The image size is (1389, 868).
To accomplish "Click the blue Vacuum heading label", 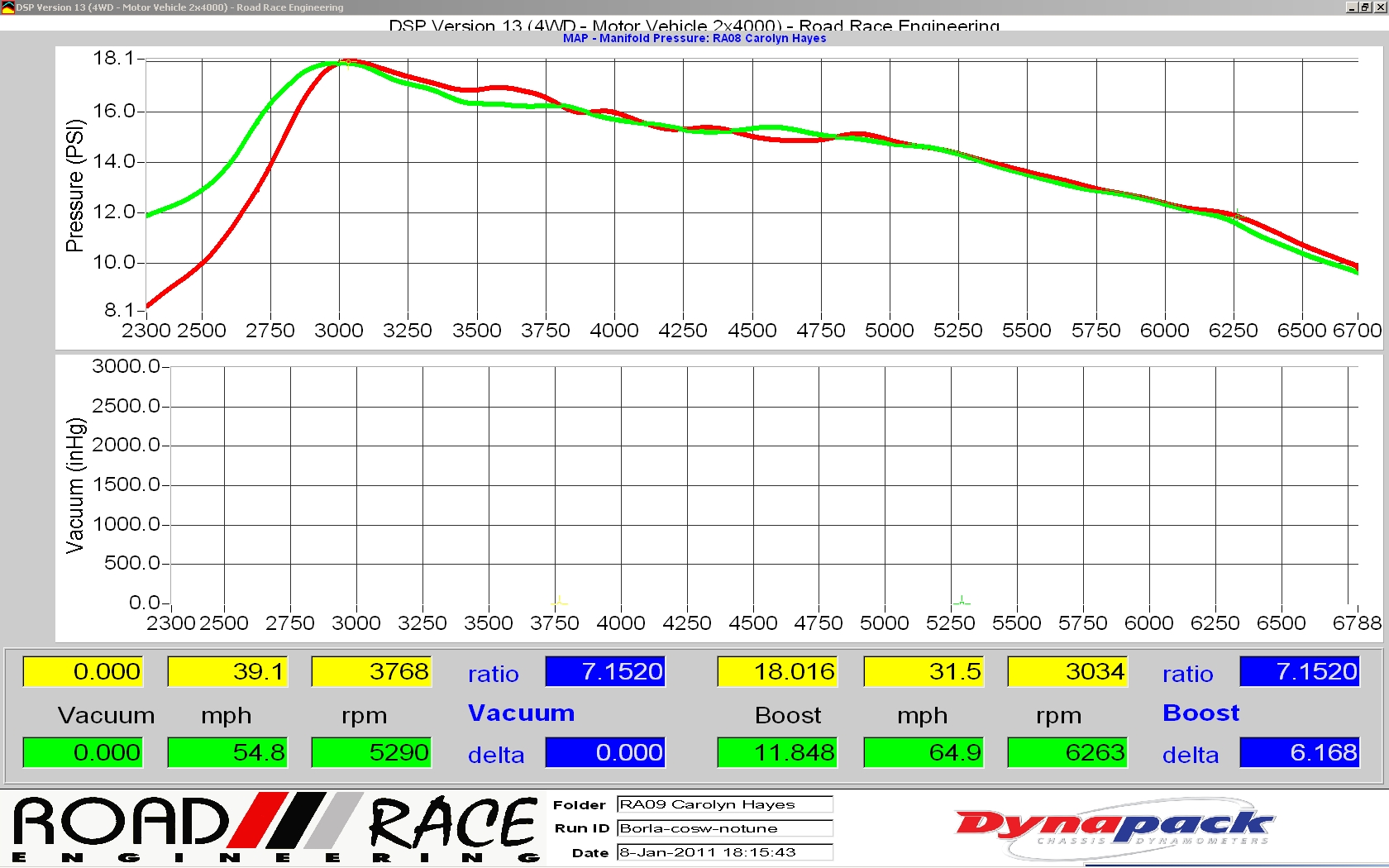I will [521, 713].
